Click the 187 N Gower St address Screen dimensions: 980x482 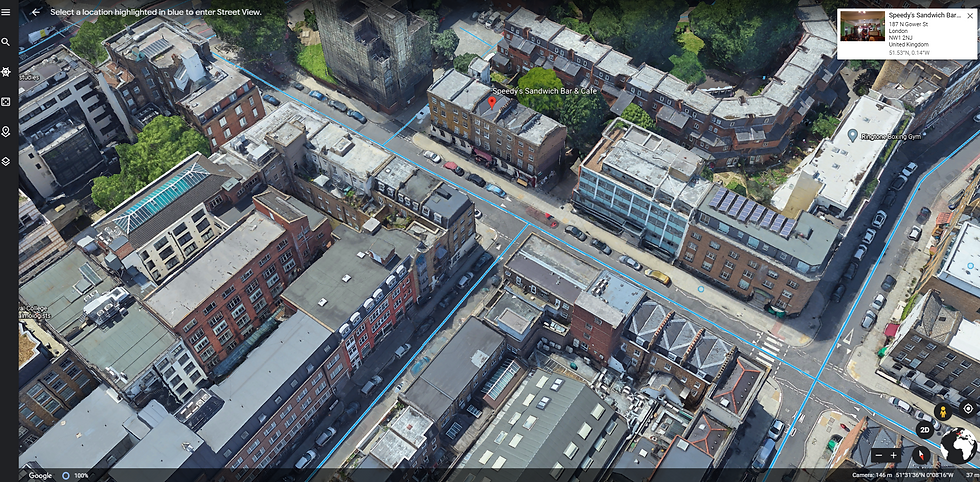click(909, 23)
